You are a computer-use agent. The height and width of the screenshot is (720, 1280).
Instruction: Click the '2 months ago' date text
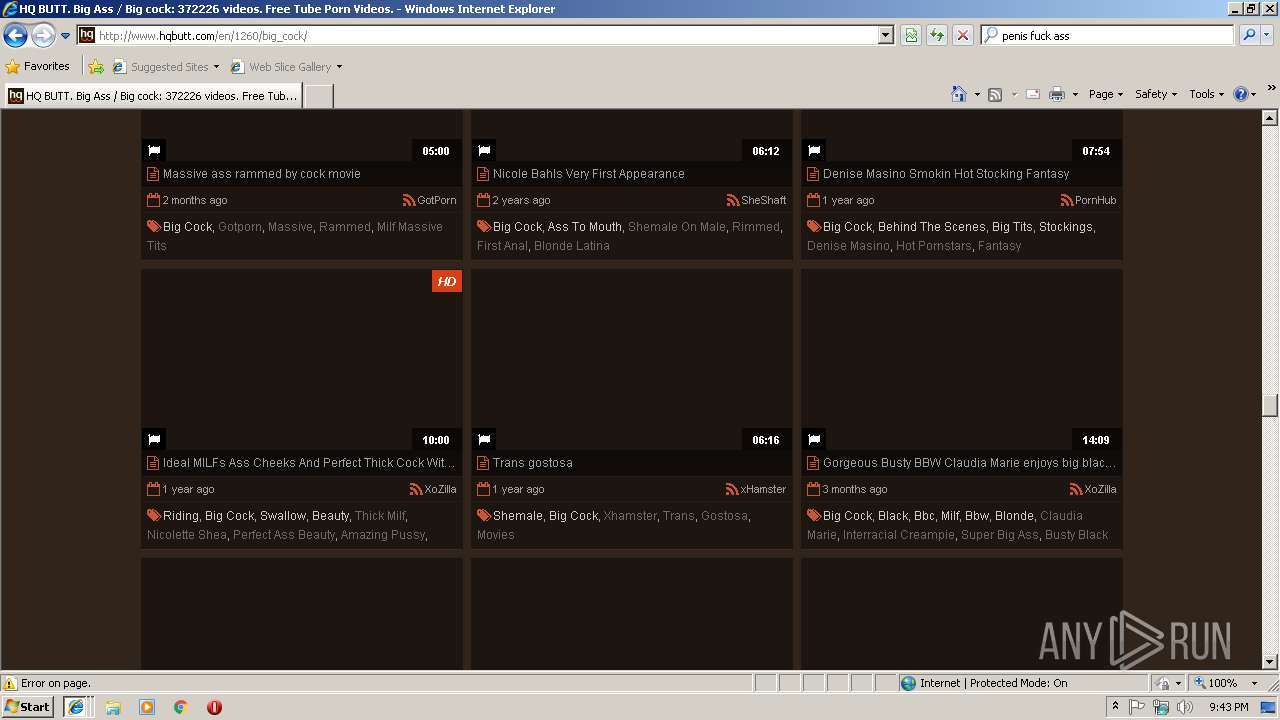tap(195, 200)
